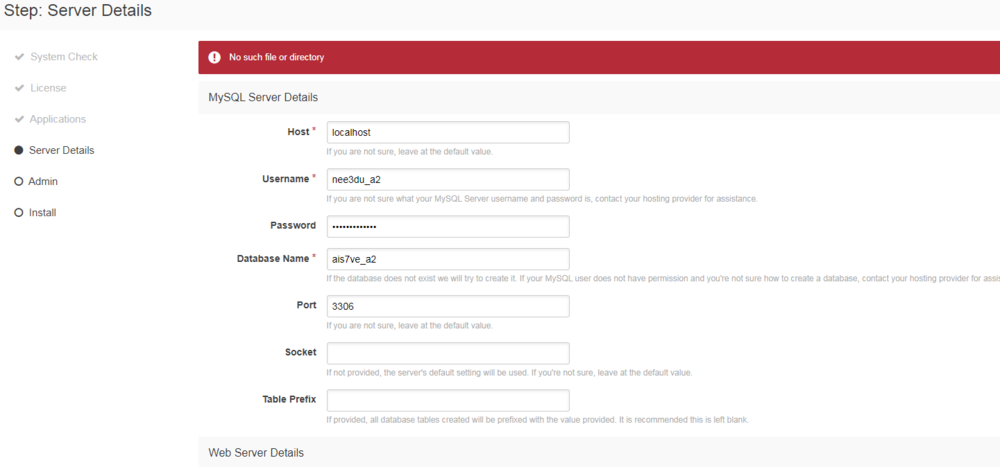Click the System Check checkmark icon
The width and height of the screenshot is (1000, 467).
click(x=19, y=57)
